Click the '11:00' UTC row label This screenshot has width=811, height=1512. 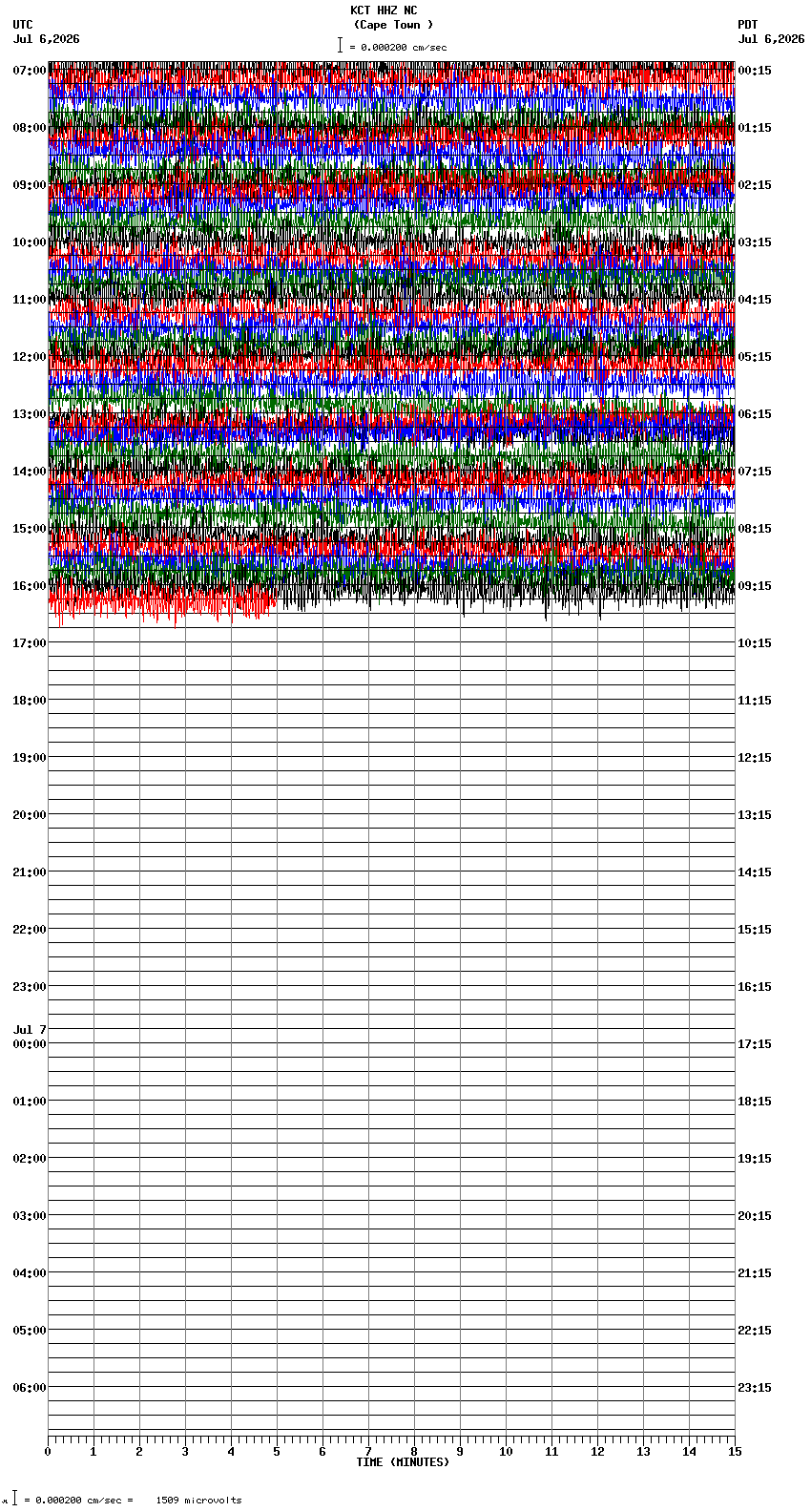(x=30, y=300)
